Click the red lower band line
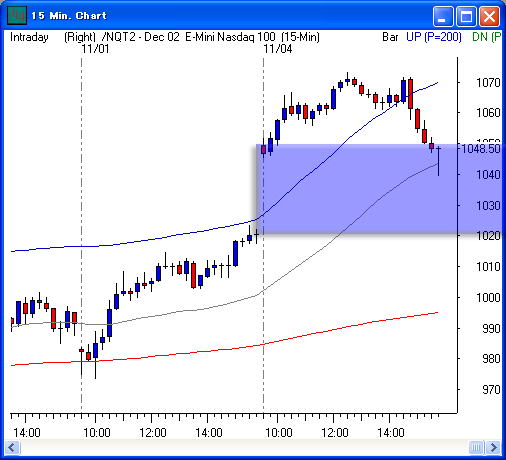The width and height of the screenshot is (506, 460). tap(224, 349)
